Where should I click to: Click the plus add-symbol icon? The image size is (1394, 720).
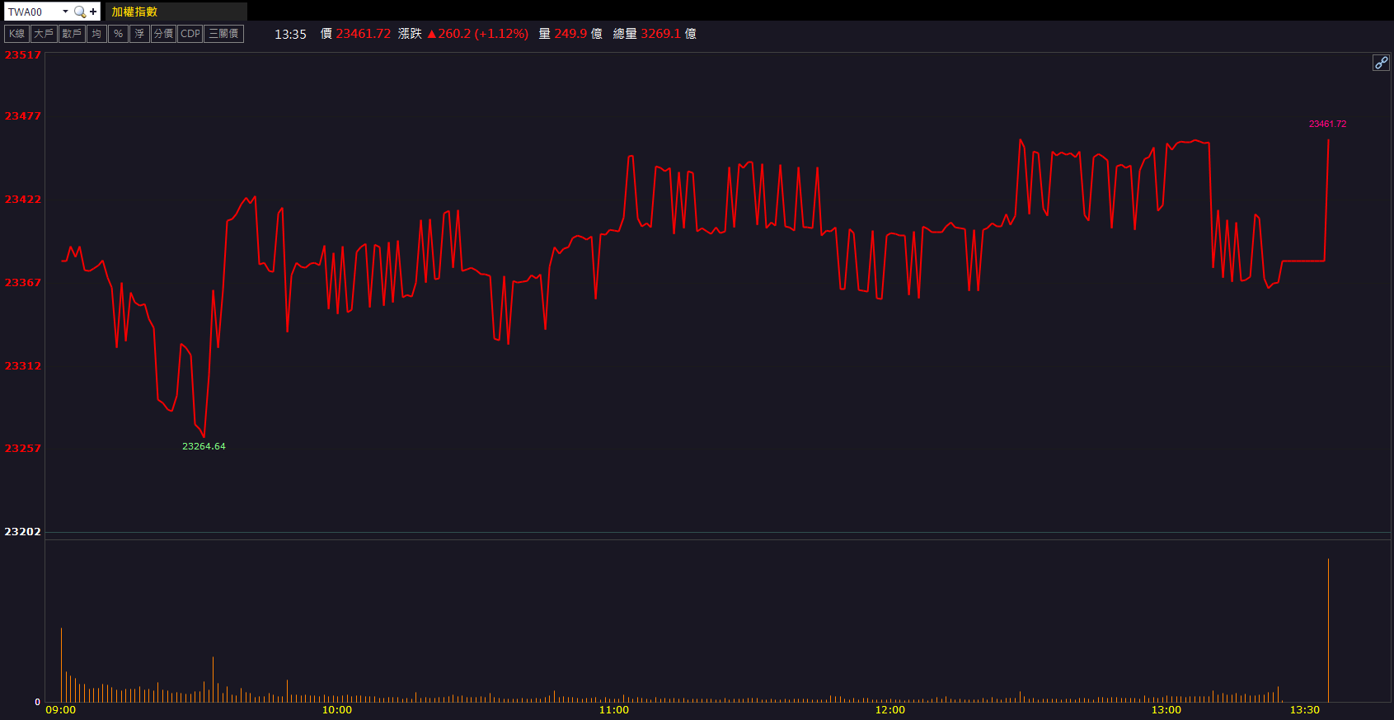point(93,12)
